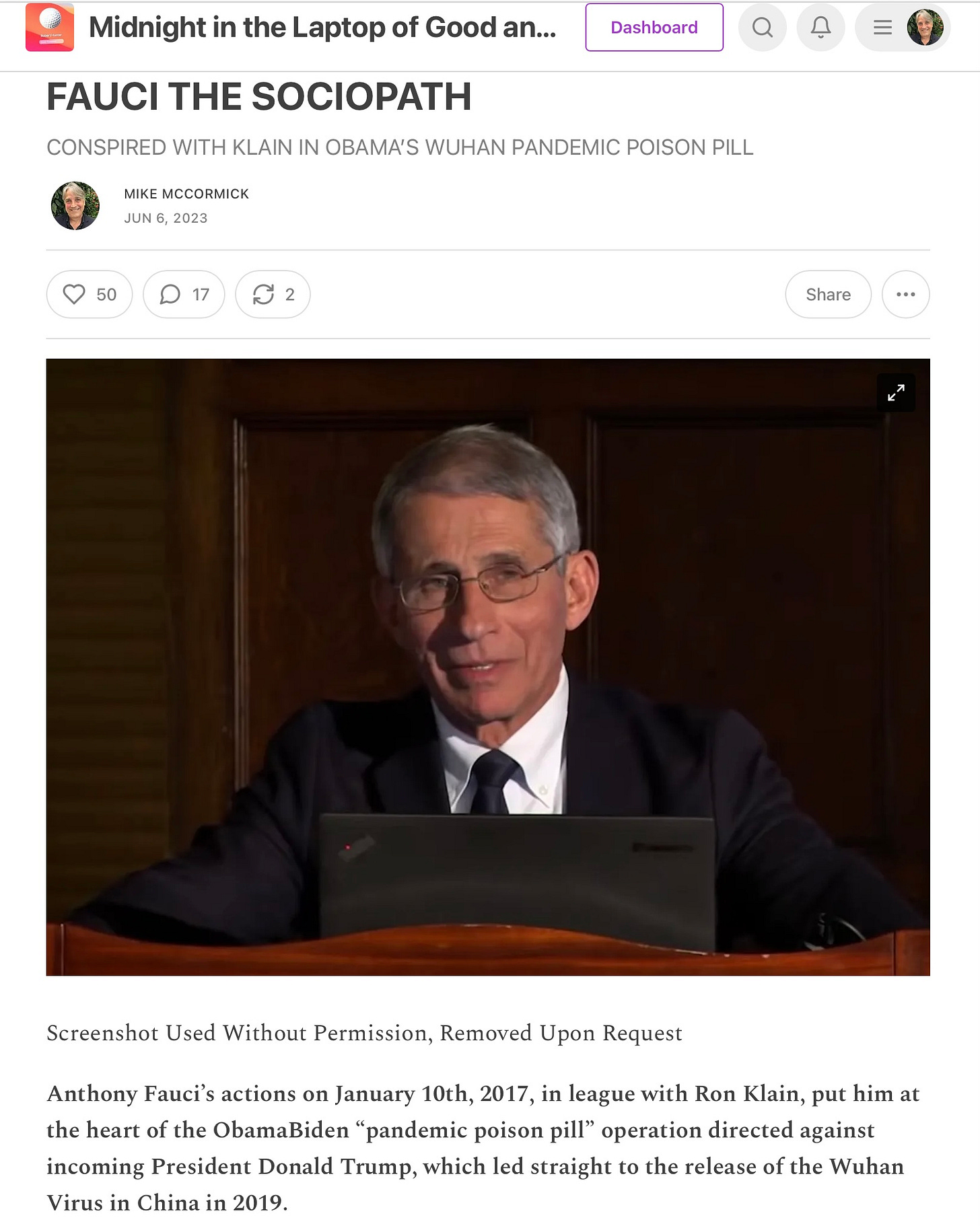Open the hamburger menu icon
This screenshot has width=980, height=1226.
tap(882, 28)
